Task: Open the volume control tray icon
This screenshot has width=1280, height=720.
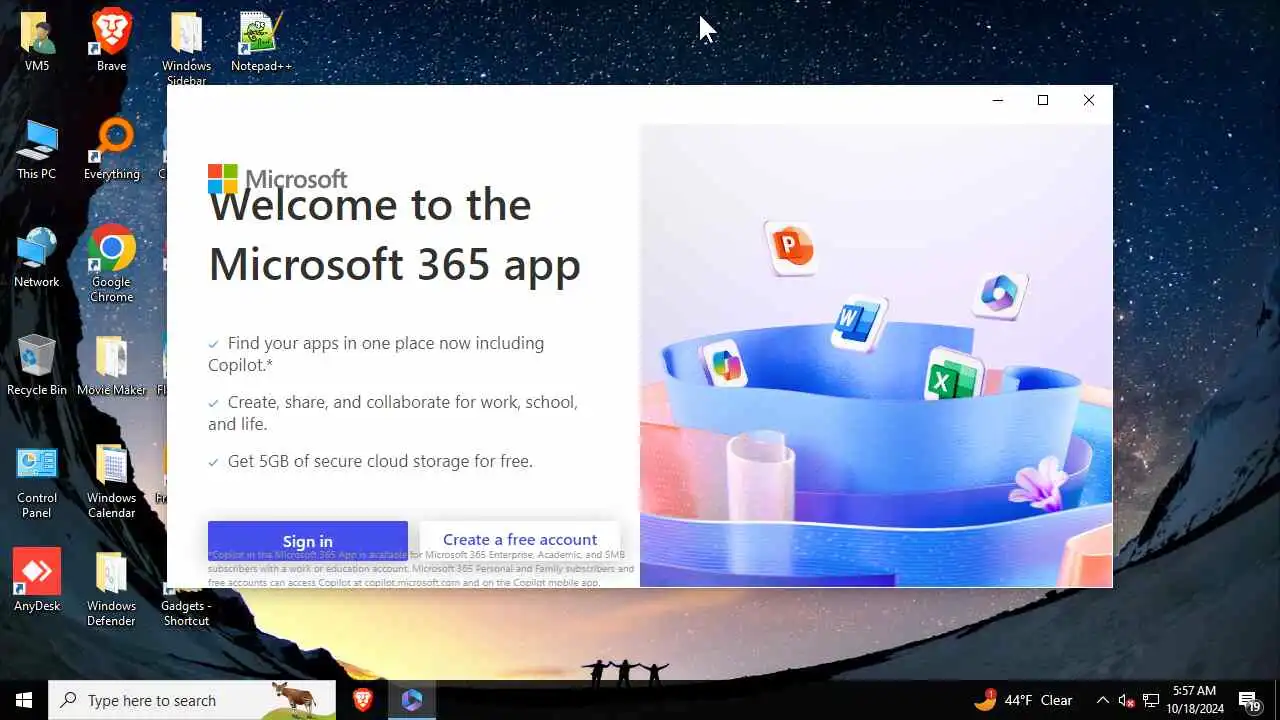Action: point(1126,700)
